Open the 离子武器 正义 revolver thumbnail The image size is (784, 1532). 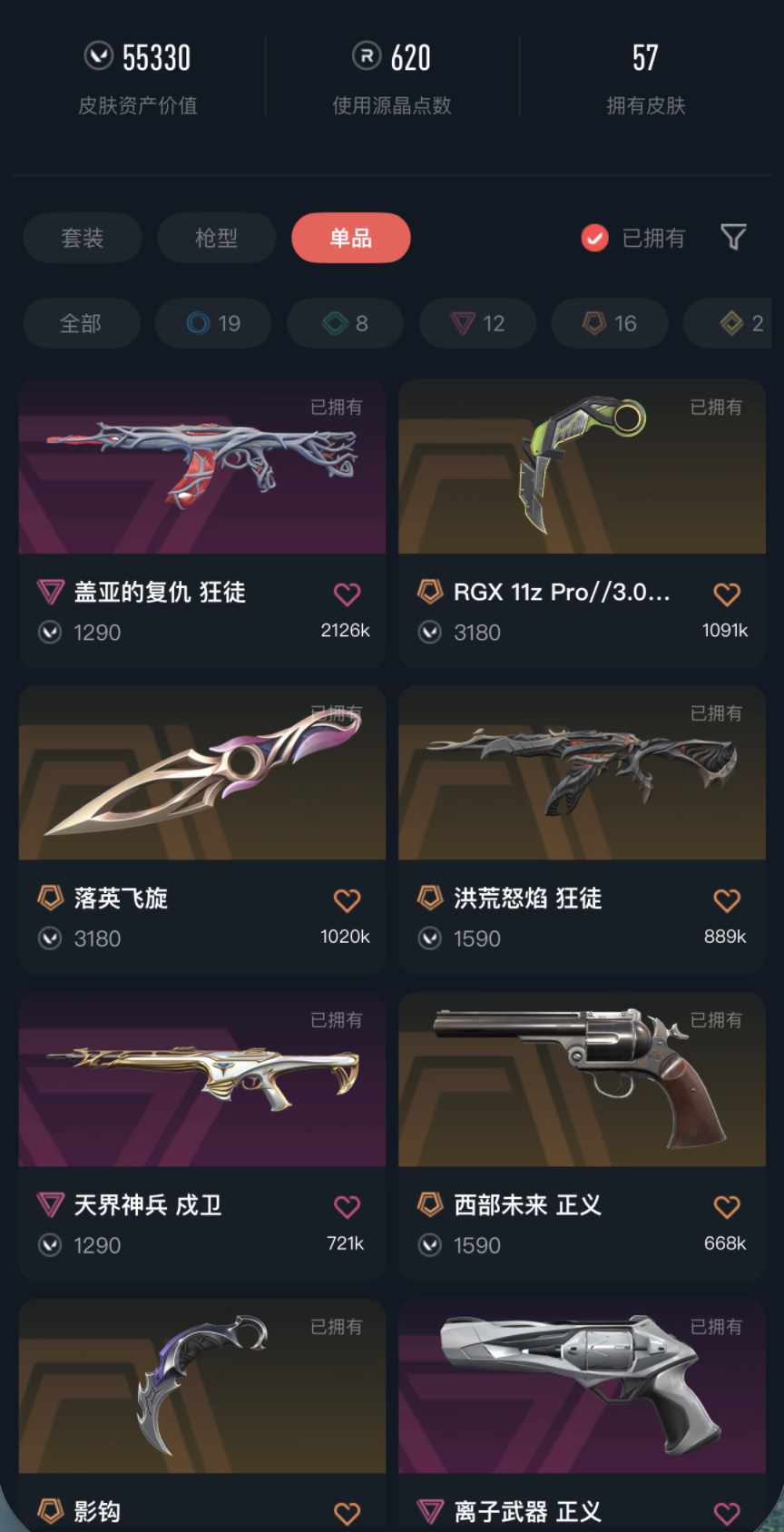(582, 1386)
